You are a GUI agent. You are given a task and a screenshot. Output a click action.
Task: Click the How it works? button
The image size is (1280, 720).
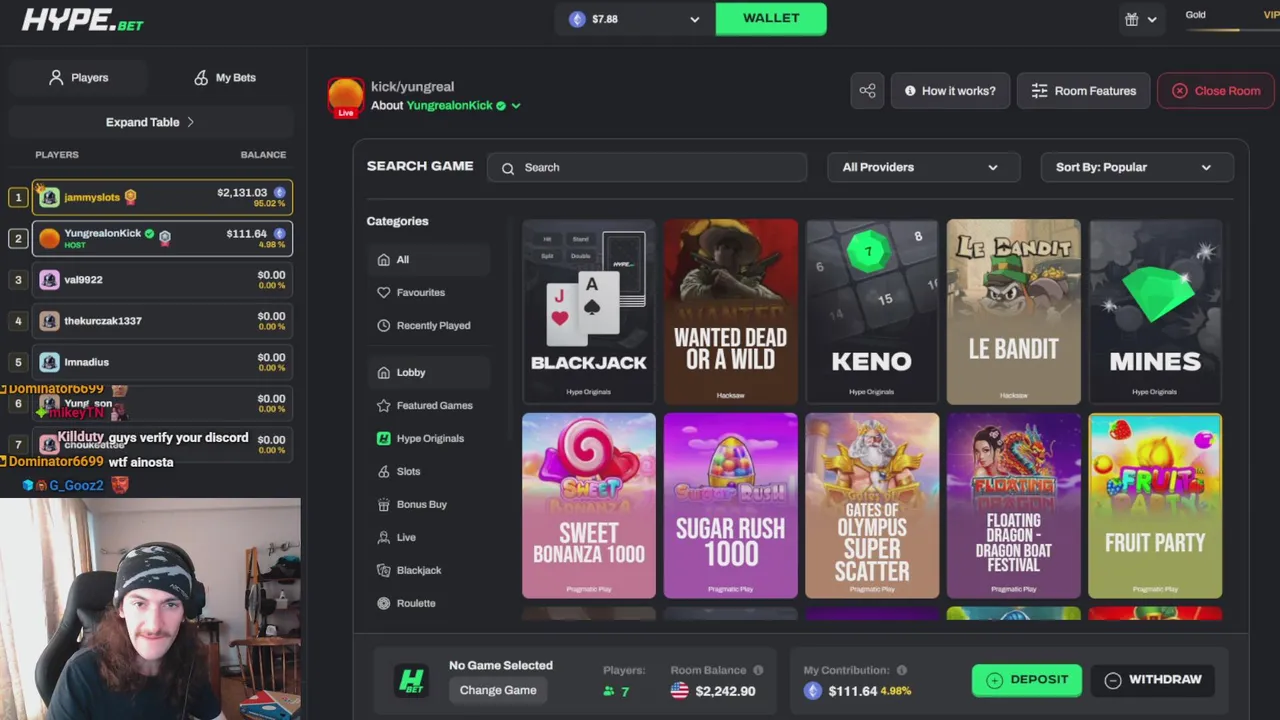pos(950,91)
